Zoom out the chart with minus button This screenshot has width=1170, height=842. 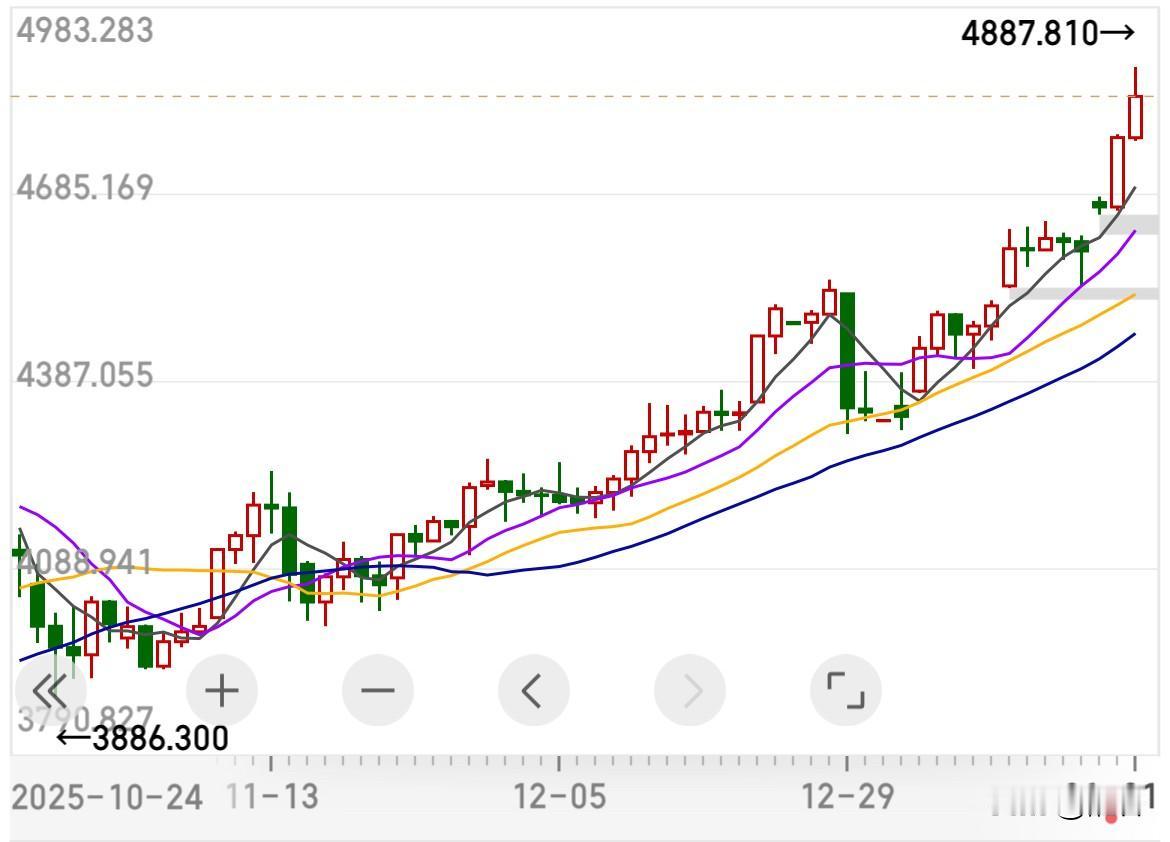pos(378,690)
